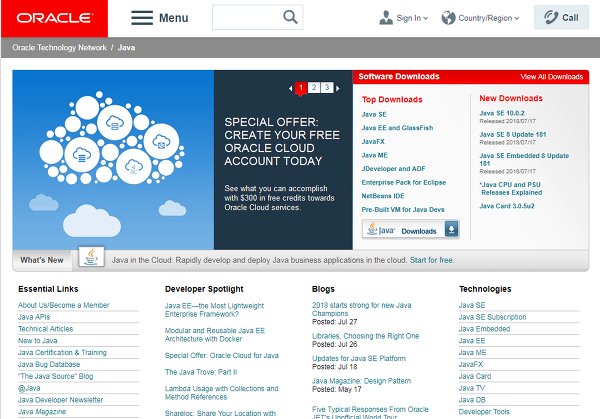Open New to Java link
600x419 pixels.
pyautogui.click(x=38, y=341)
